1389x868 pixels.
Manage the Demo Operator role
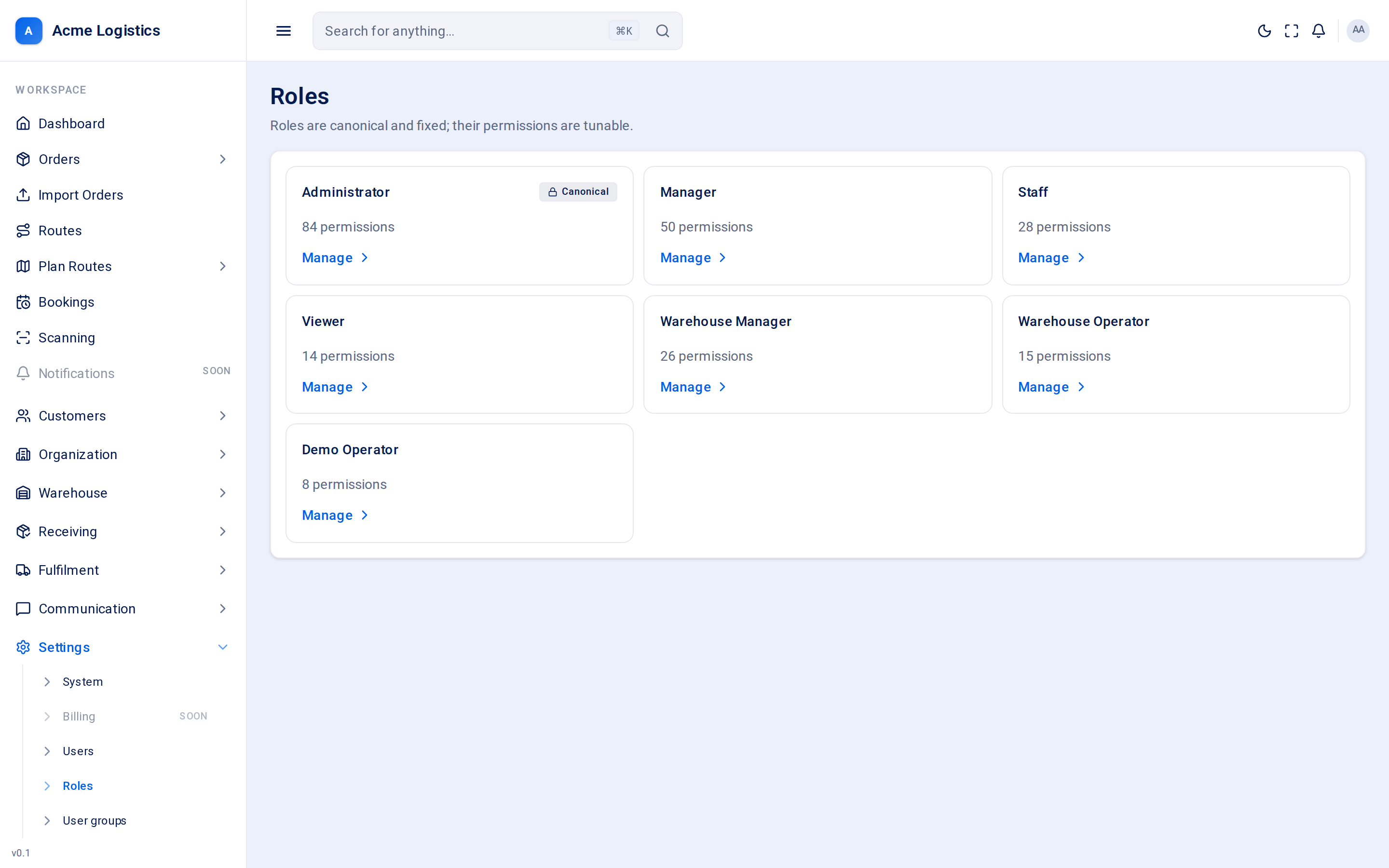pyautogui.click(x=335, y=515)
